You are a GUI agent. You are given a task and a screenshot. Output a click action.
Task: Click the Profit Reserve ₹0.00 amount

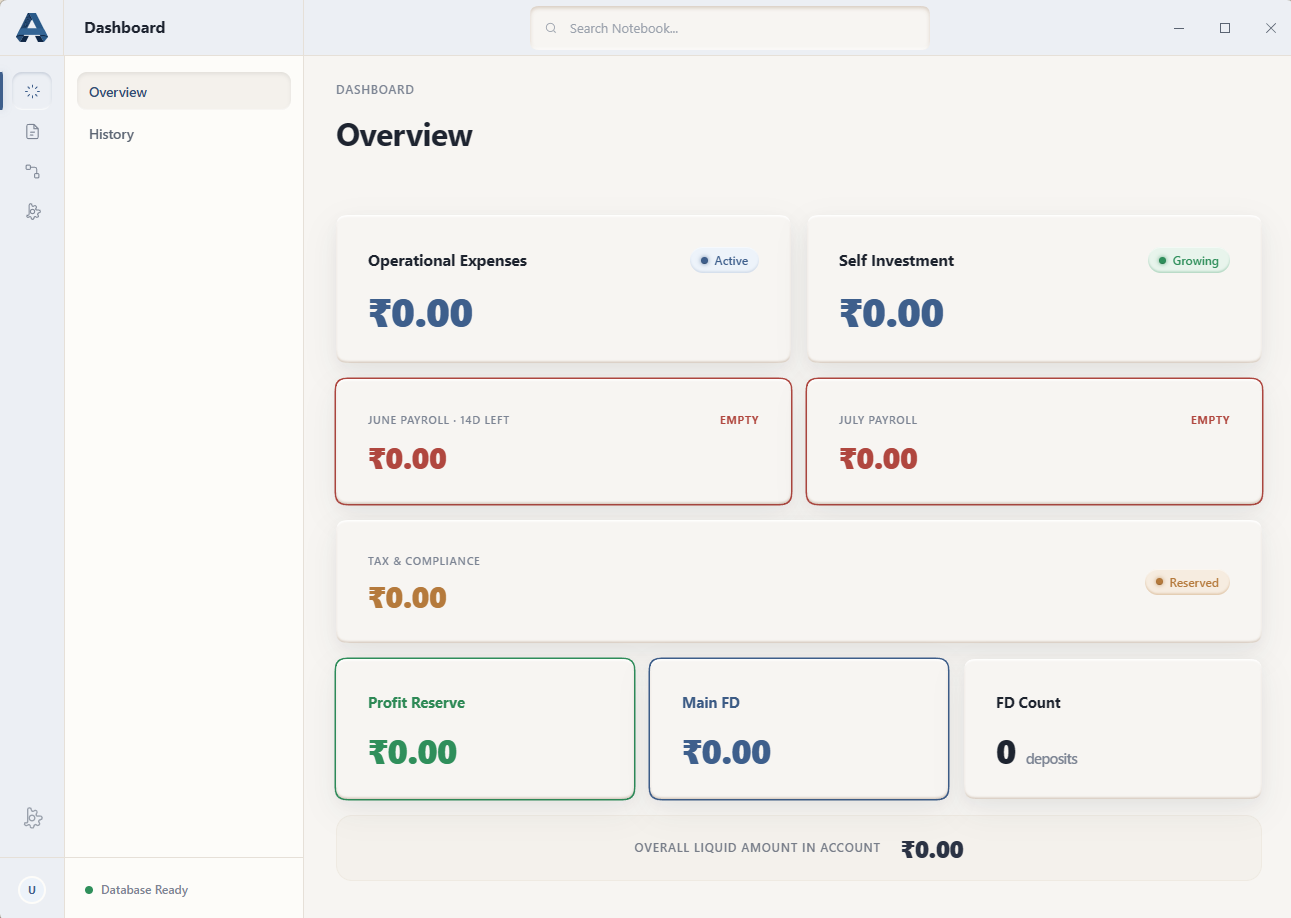pyautogui.click(x=412, y=752)
